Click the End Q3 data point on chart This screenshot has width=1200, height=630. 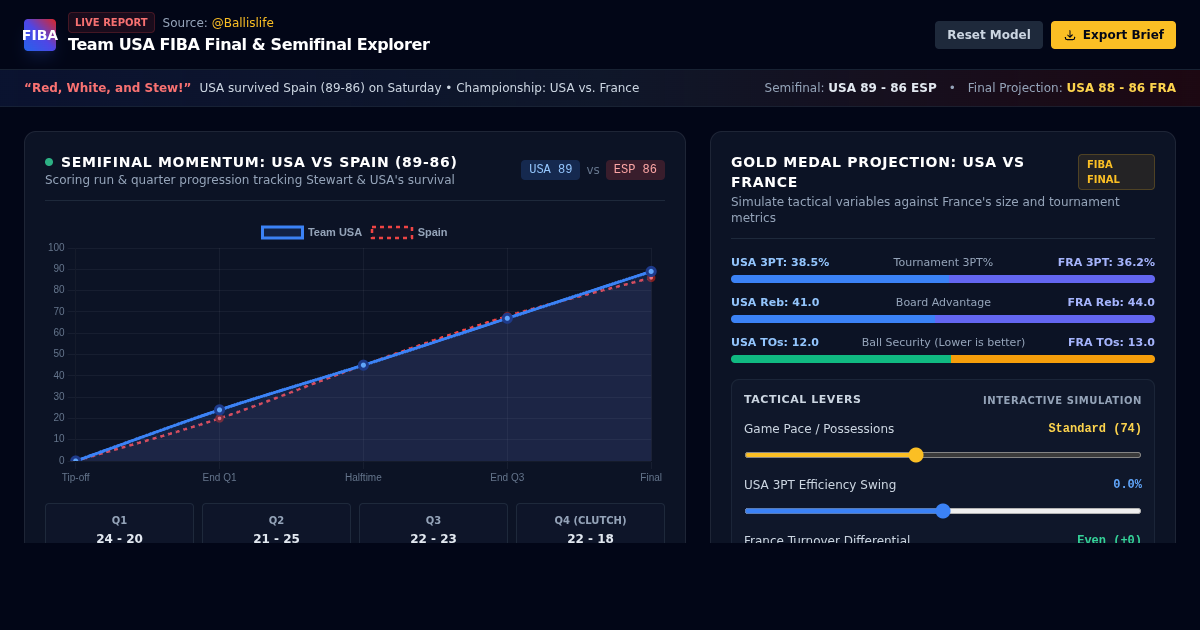[507, 318]
